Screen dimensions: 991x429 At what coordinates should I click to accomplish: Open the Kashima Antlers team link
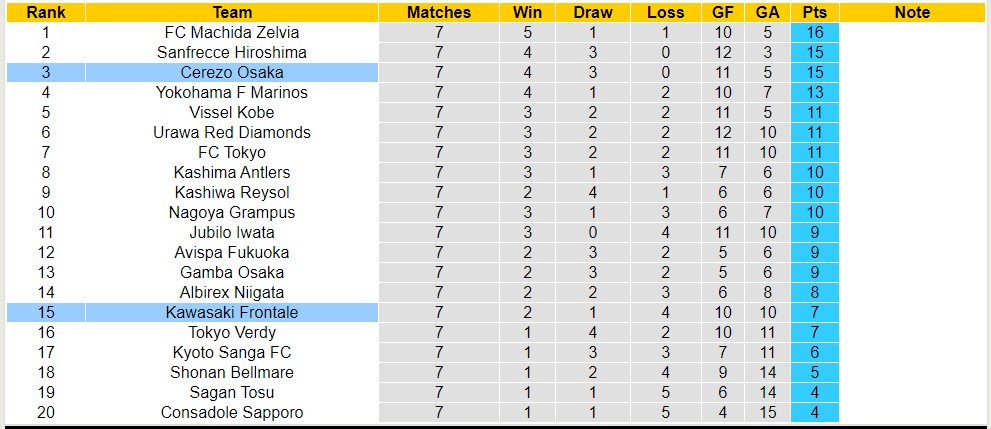[x=232, y=172]
